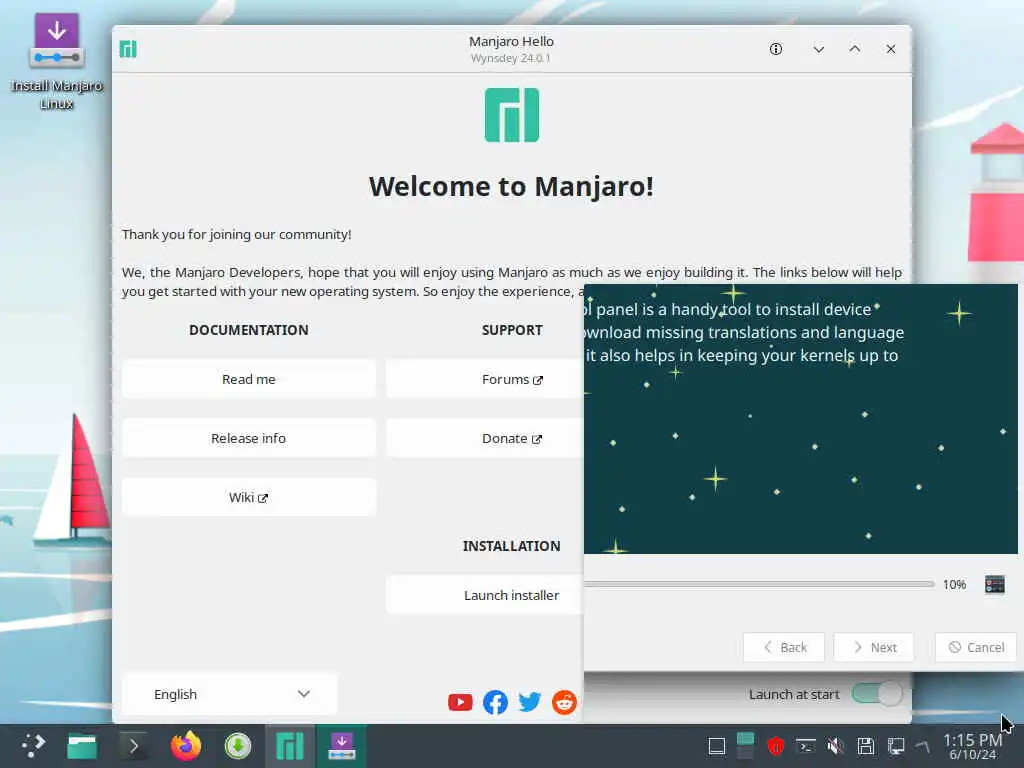Launch the Konsole terminal from the taskbar
The height and width of the screenshot is (768, 1024).
tap(134, 746)
